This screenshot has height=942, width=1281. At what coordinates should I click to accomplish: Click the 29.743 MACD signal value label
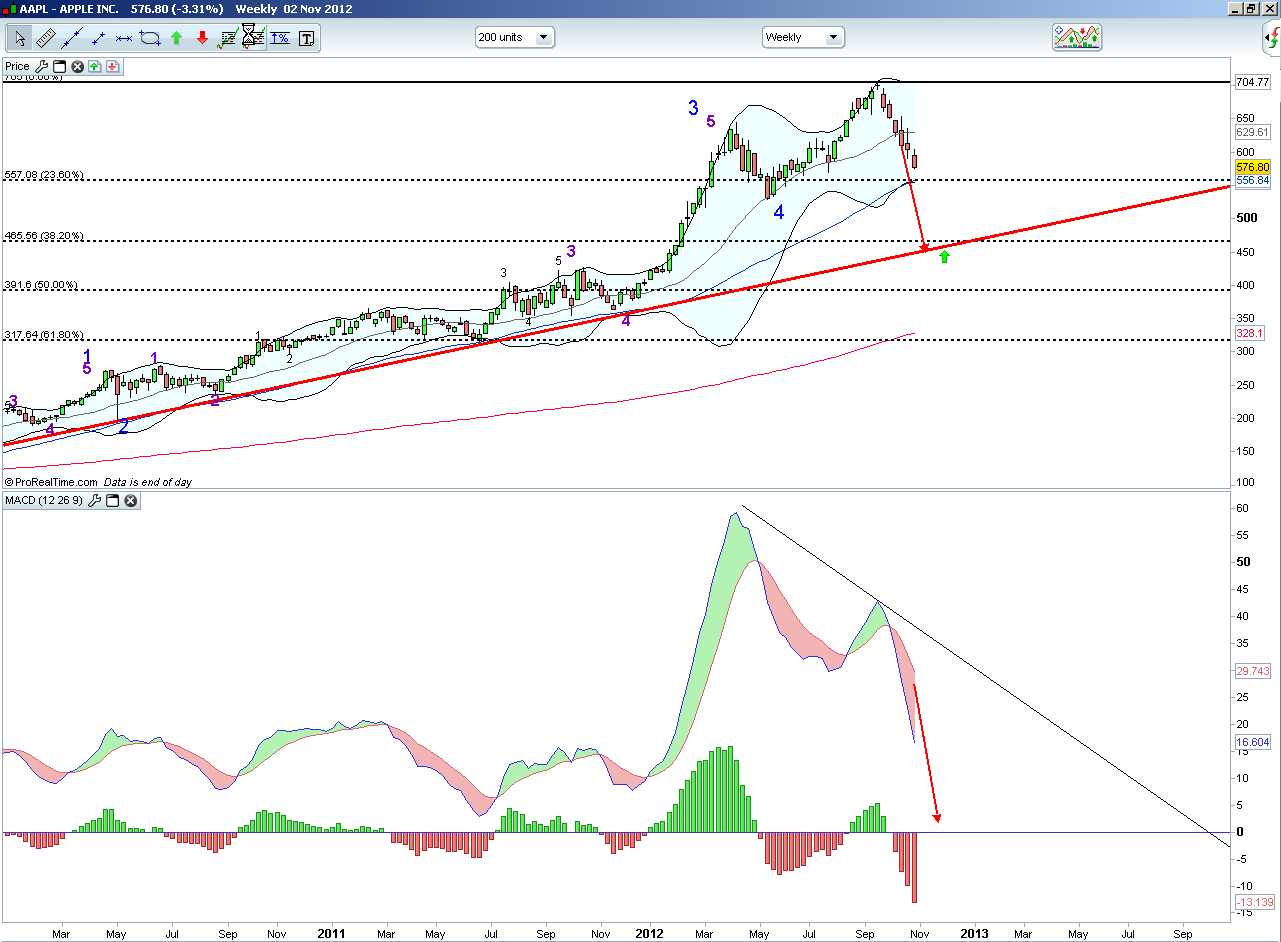(1252, 672)
